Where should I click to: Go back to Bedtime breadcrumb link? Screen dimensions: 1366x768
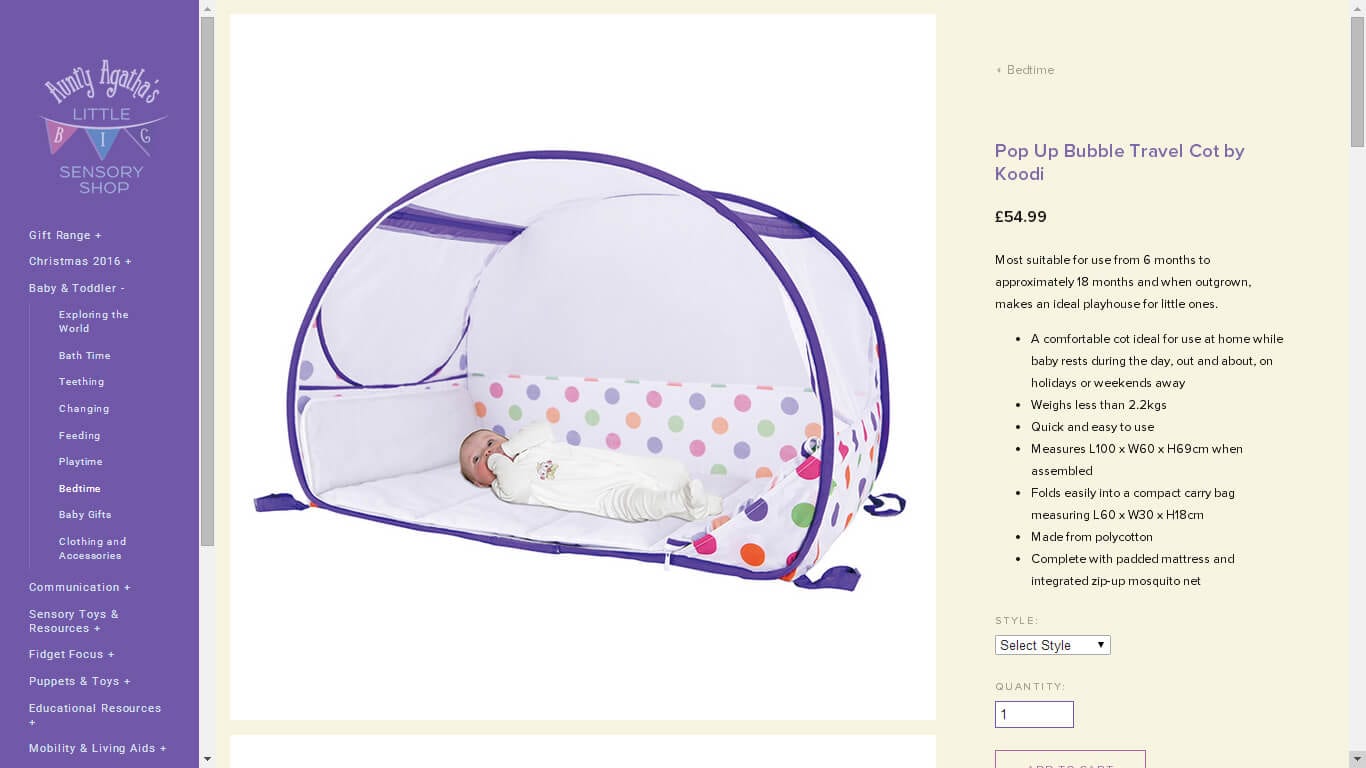[x=1025, y=70]
